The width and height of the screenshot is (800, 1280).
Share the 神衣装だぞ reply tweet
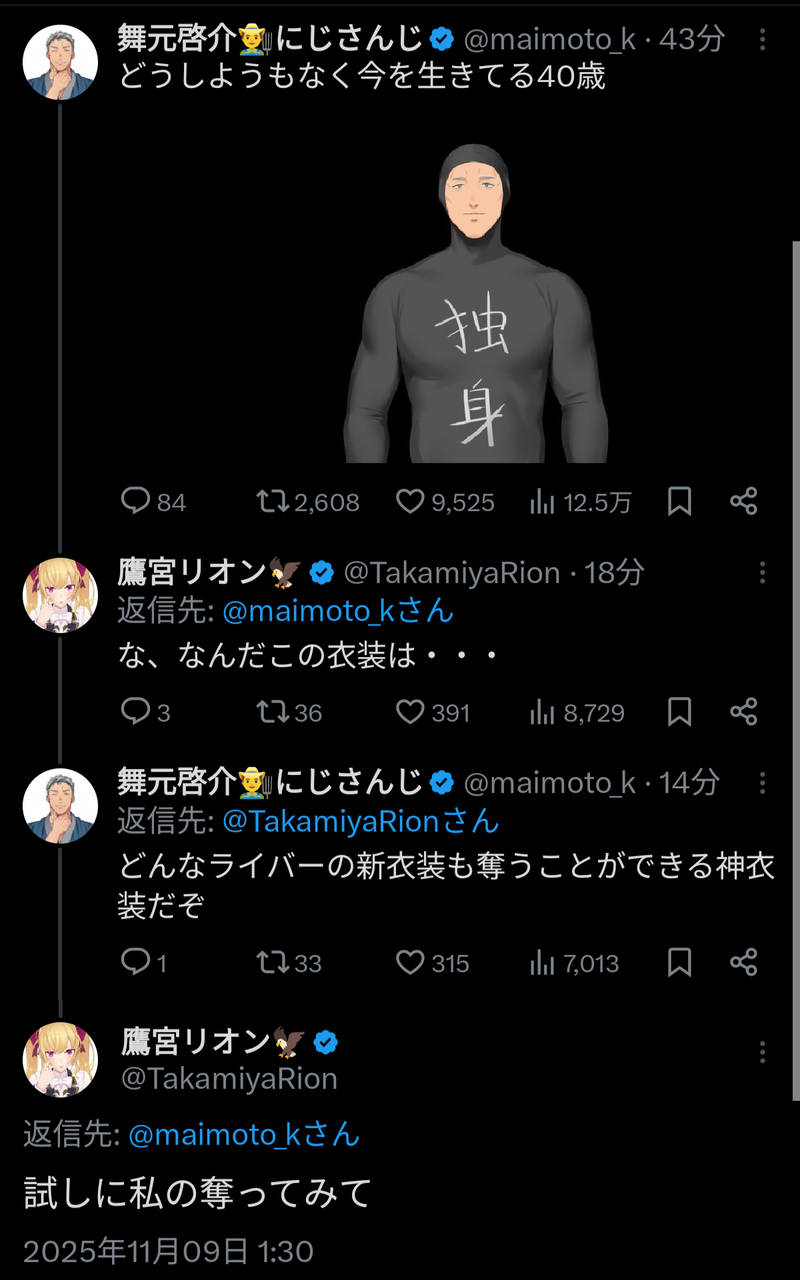[x=743, y=963]
